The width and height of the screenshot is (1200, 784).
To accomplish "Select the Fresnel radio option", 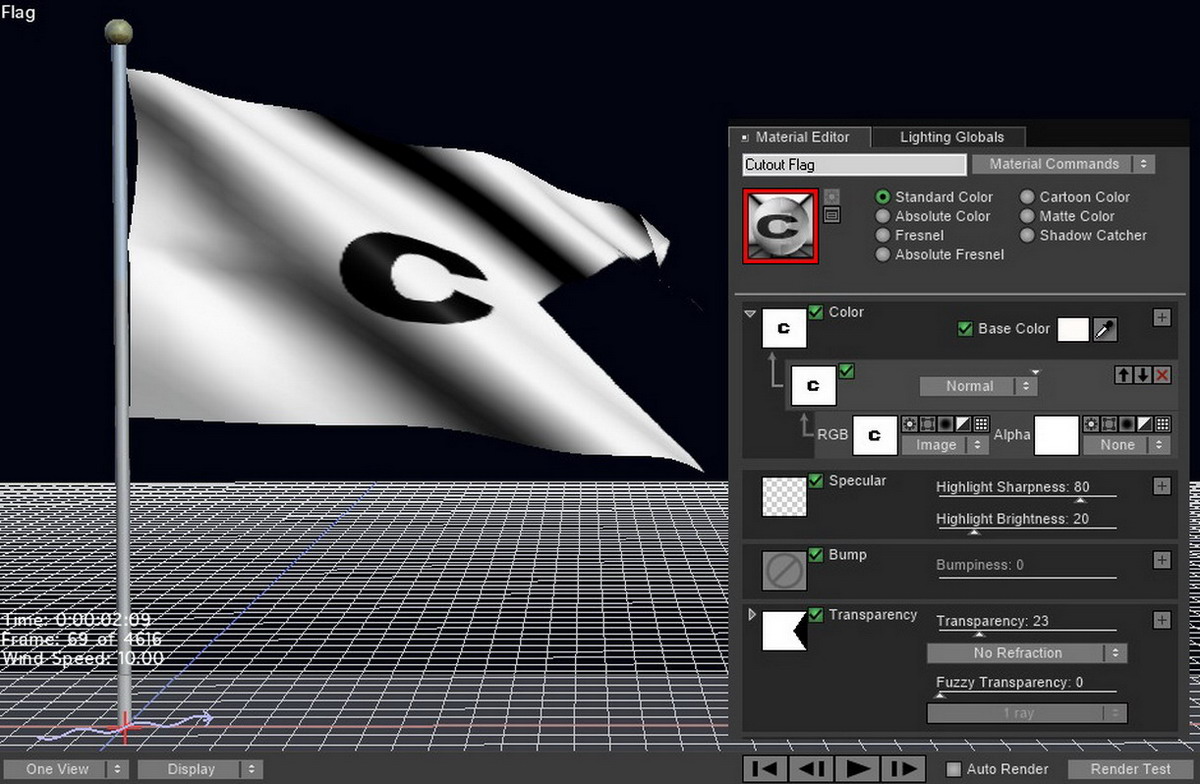I will (883, 235).
